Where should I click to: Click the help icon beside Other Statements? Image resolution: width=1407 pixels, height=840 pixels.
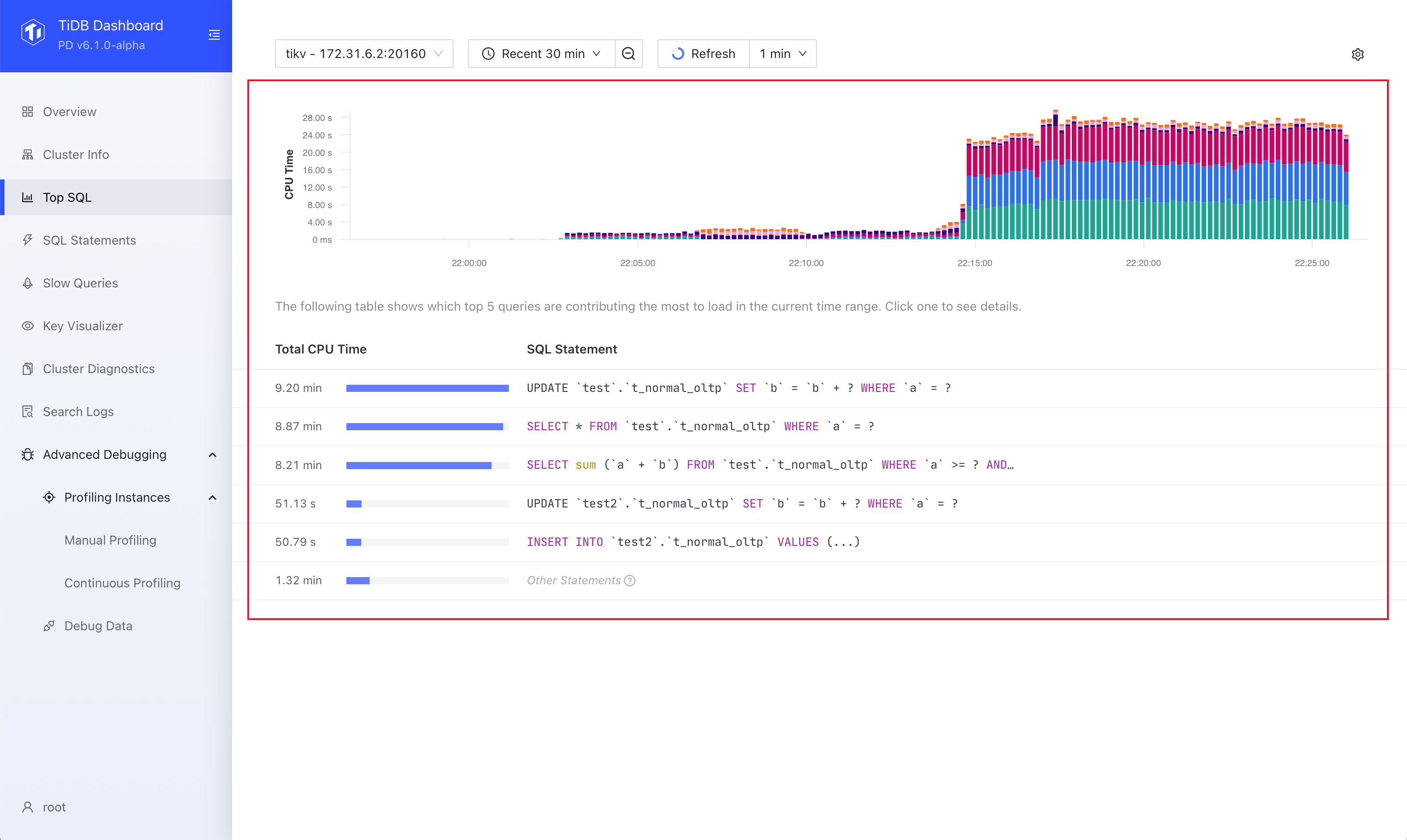pos(630,581)
